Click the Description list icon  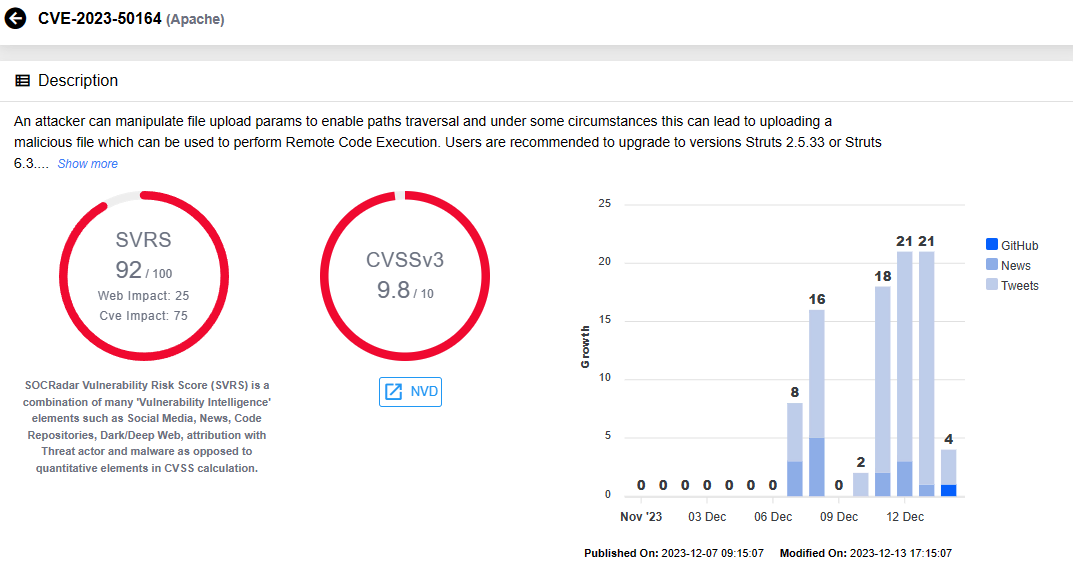tap(23, 81)
